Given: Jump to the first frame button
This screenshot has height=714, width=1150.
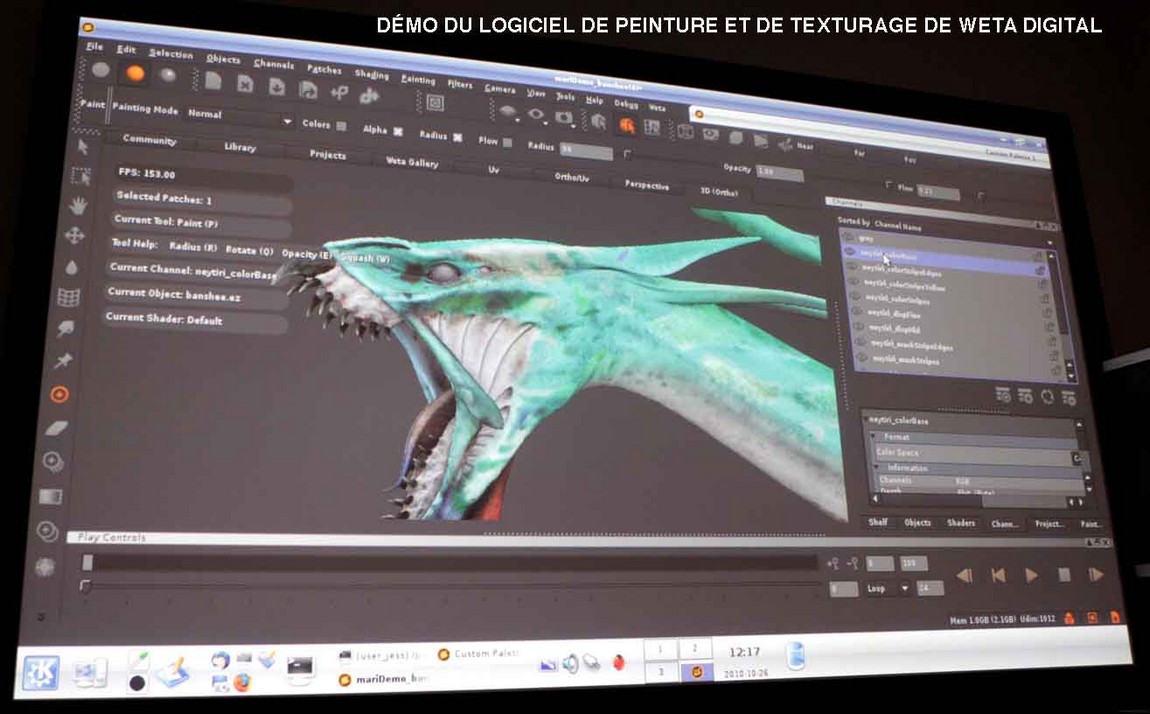Looking at the screenshot, I should click(998, 575).
